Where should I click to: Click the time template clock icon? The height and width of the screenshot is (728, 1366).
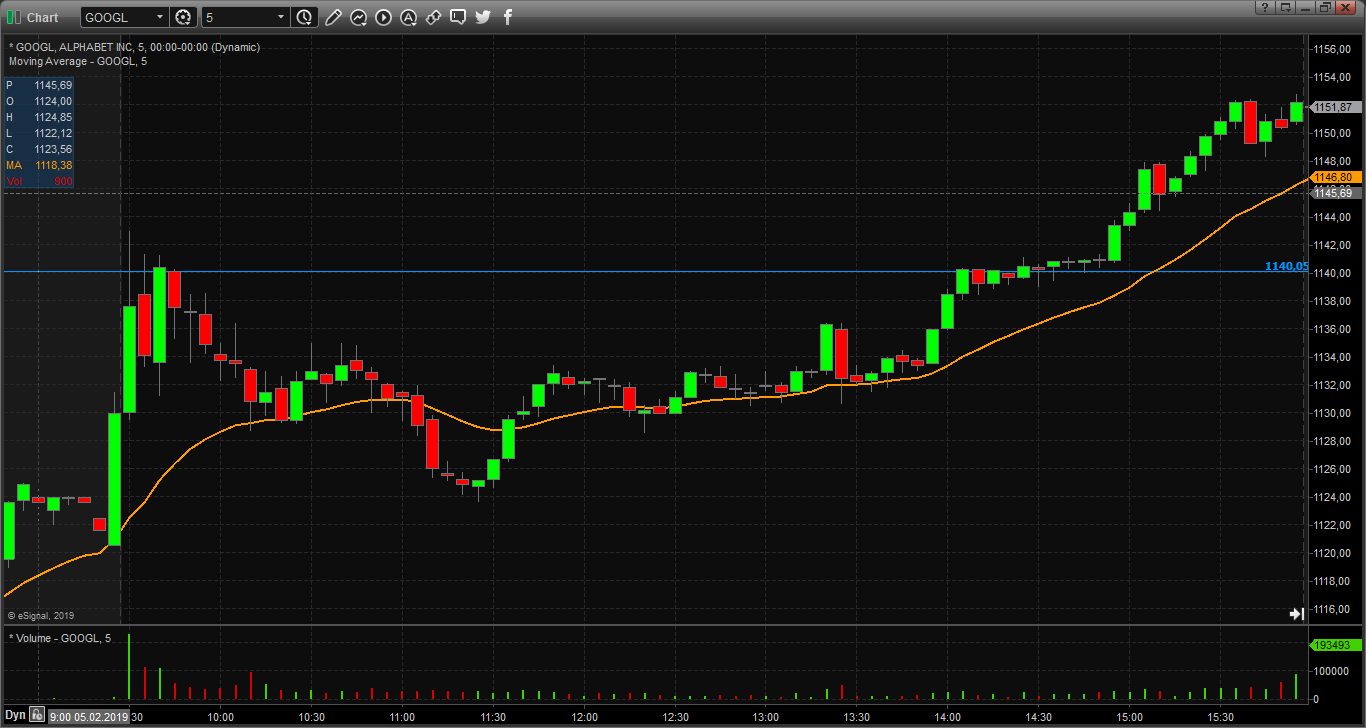305,17
